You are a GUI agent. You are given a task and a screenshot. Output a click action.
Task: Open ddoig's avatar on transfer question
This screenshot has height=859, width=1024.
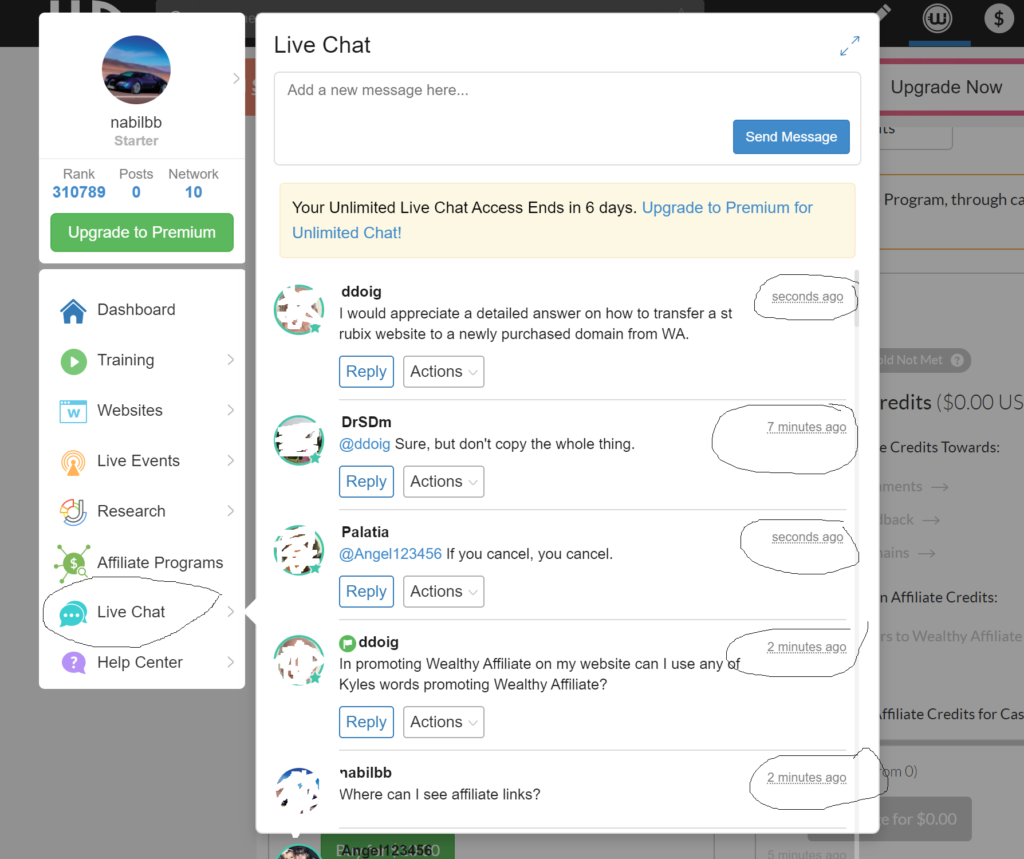tap(299, 310)
